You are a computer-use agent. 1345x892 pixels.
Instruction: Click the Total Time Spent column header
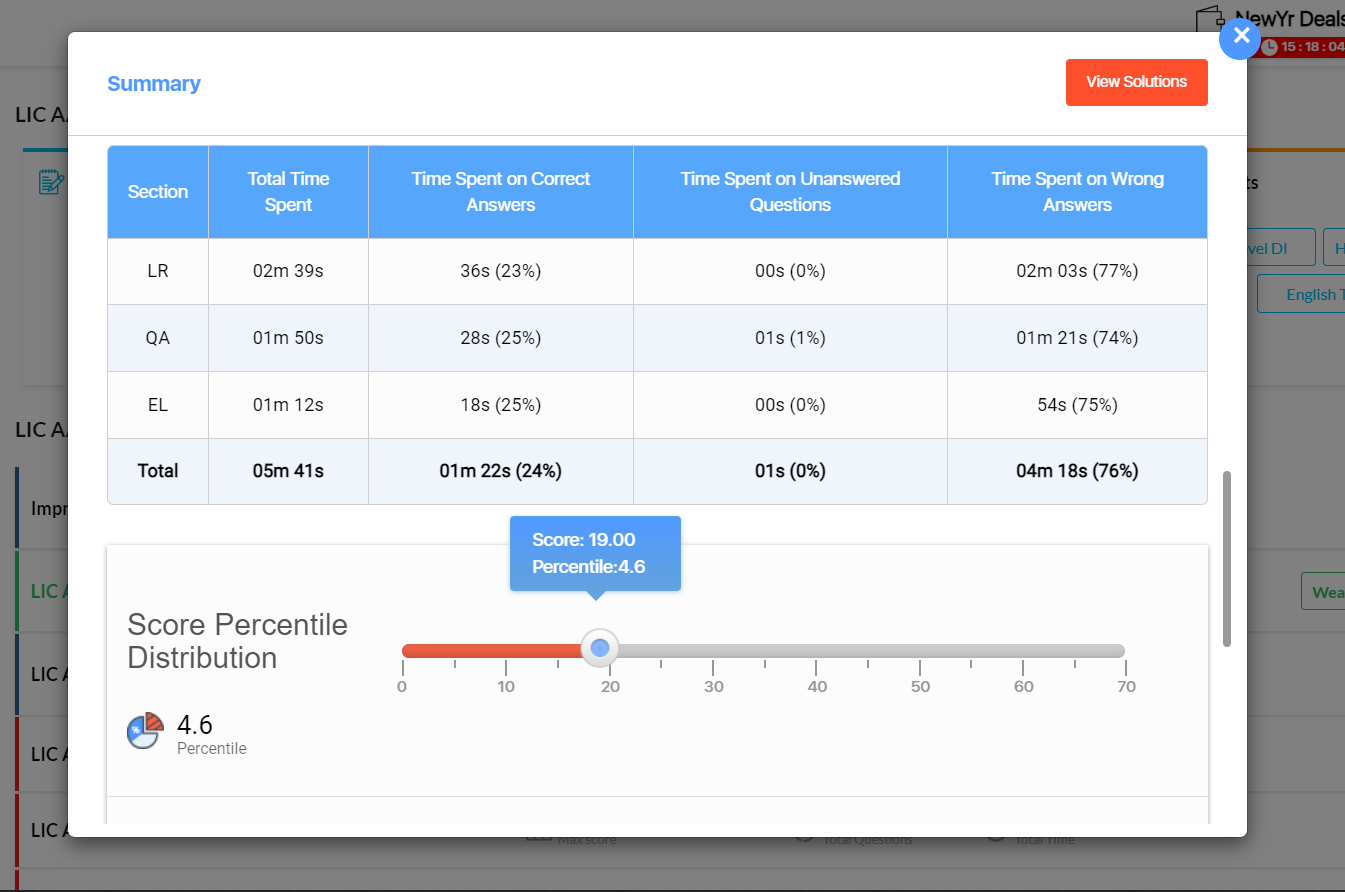[x=288, y=191]
